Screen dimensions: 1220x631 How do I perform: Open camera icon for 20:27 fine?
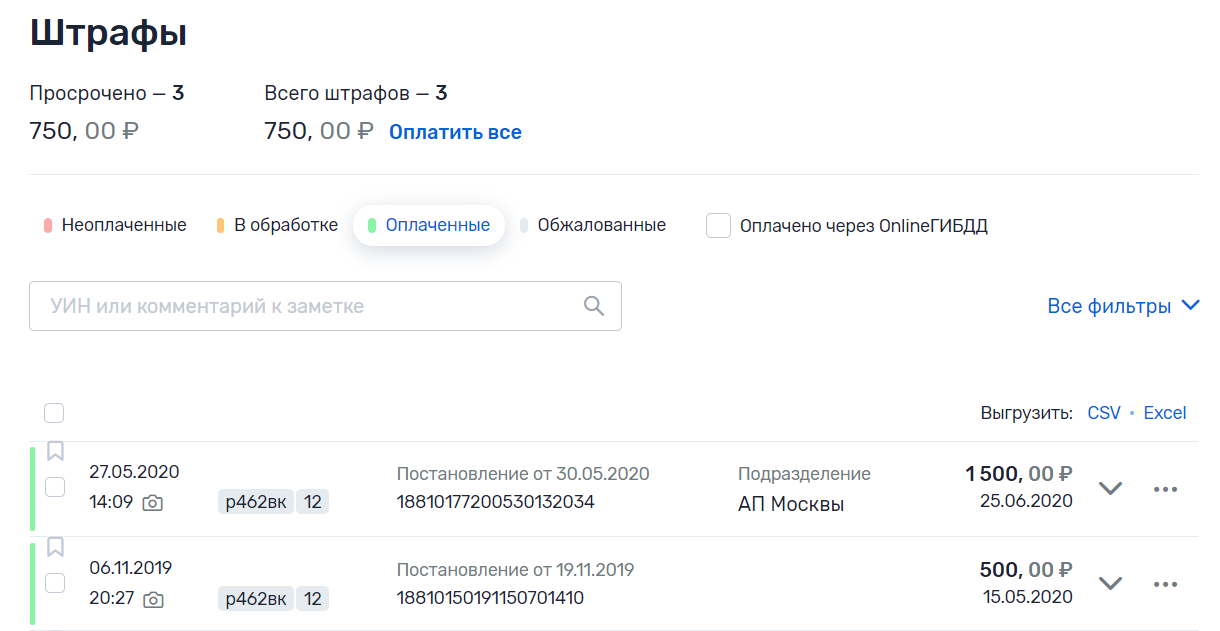(x=152, y=599)
